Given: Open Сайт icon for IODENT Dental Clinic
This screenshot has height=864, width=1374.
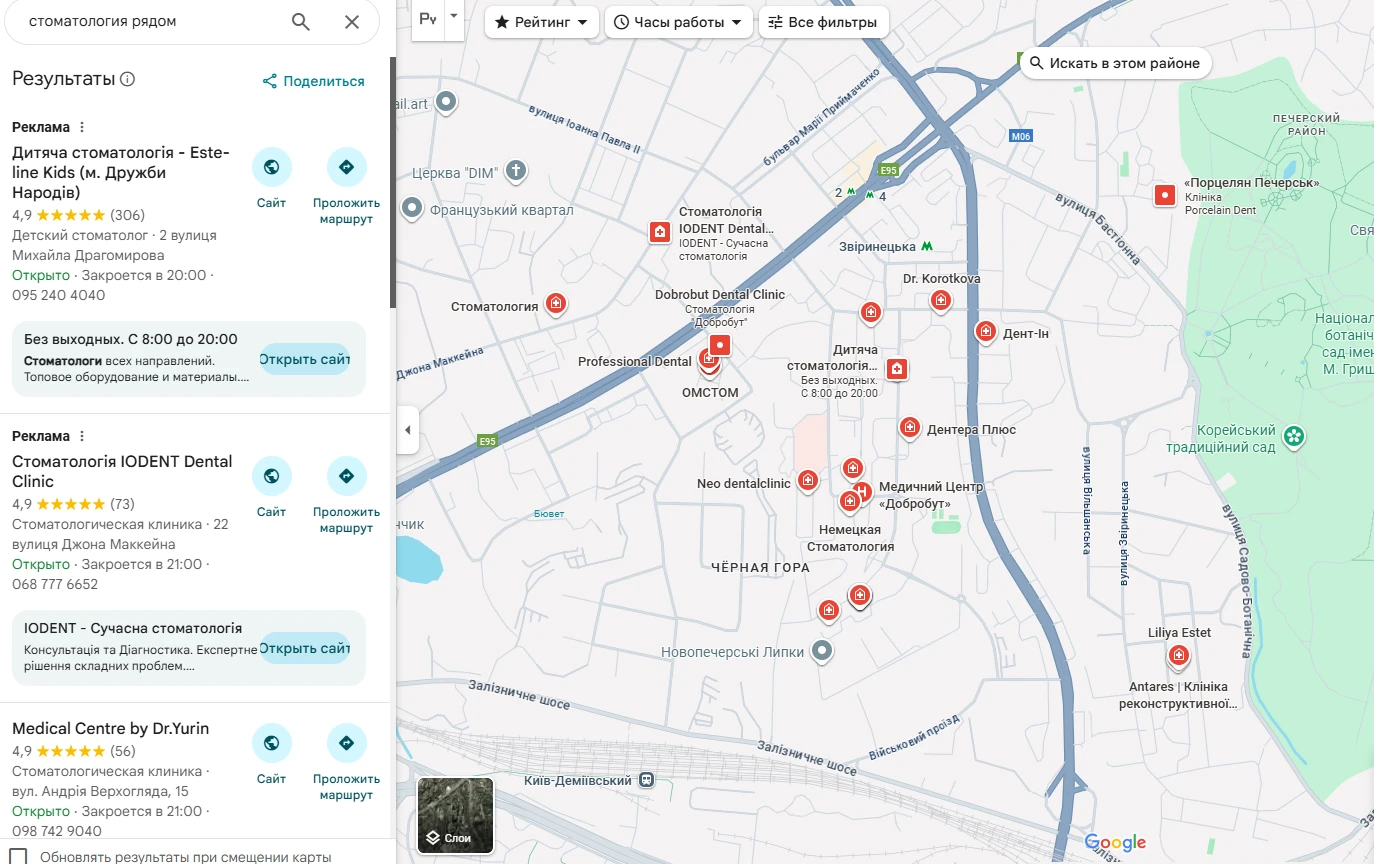Looking at the screenshot, I should (x=271, y=476).
